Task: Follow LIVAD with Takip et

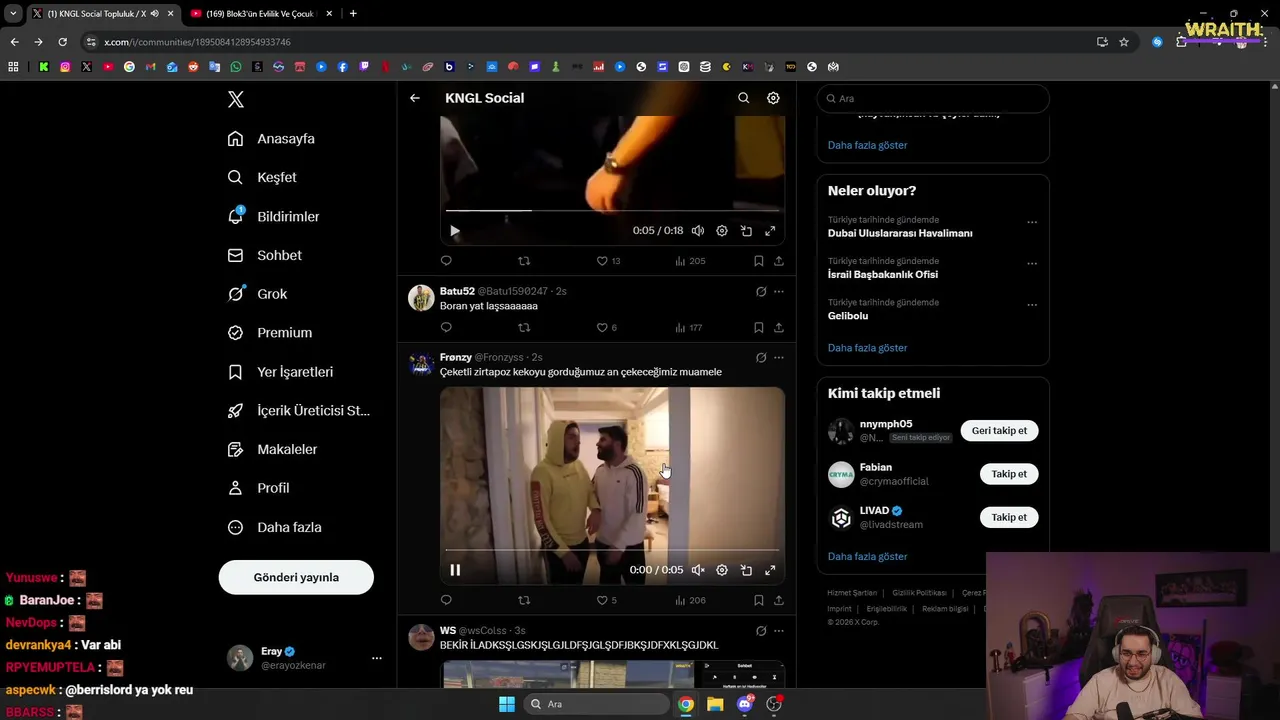Action: coord(1009,517)
